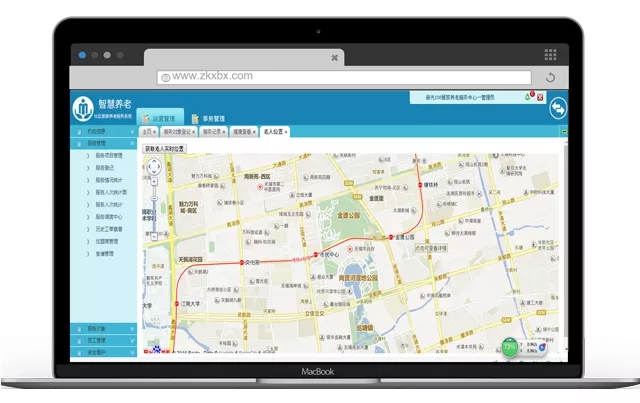This screenshot has width=640, height=403.
Task: Open the browser apps grid icon
Action: click(x=549, y=53)
